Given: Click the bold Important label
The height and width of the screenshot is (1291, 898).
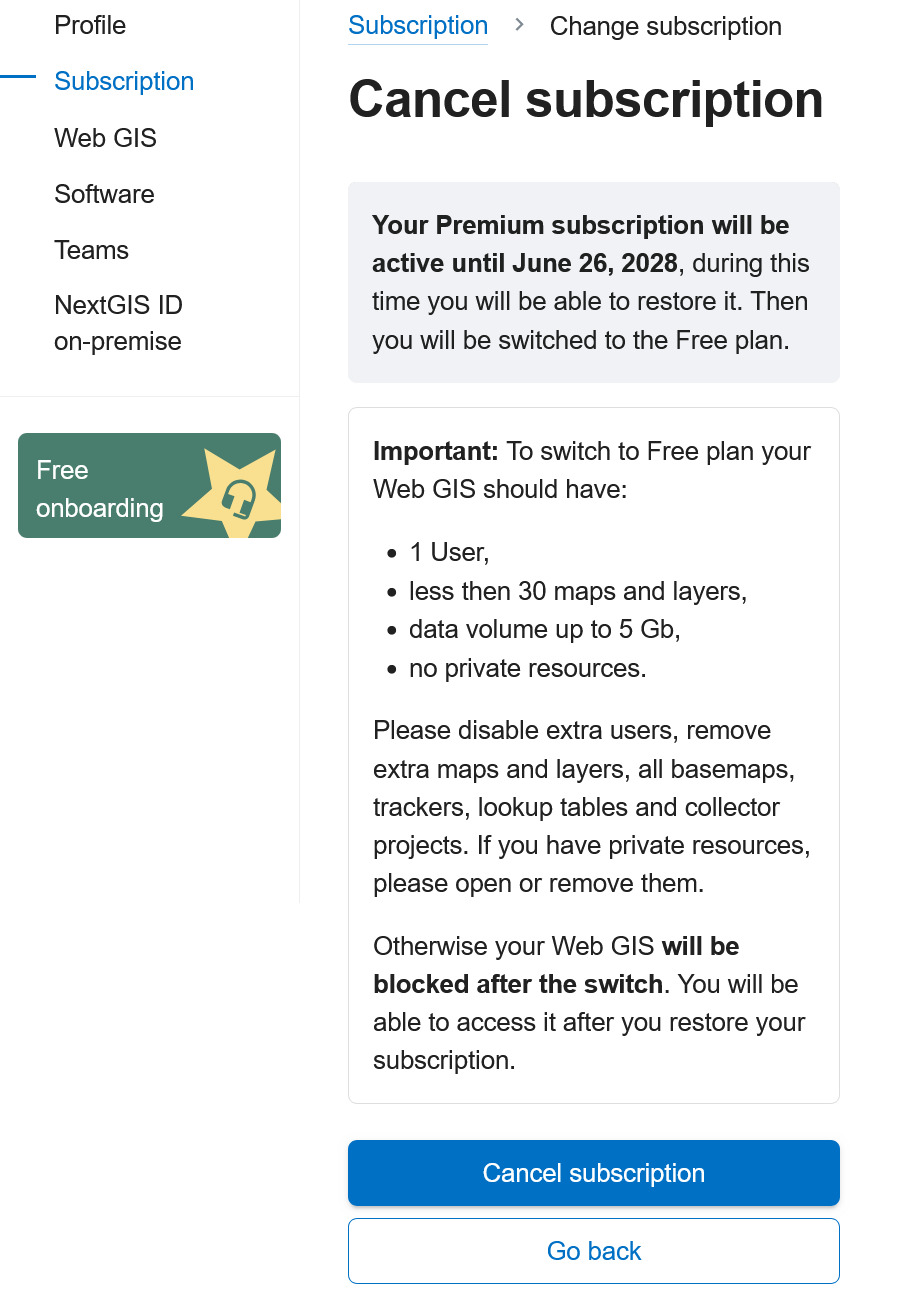Looking at the screenshot, I should pos(435,451).
